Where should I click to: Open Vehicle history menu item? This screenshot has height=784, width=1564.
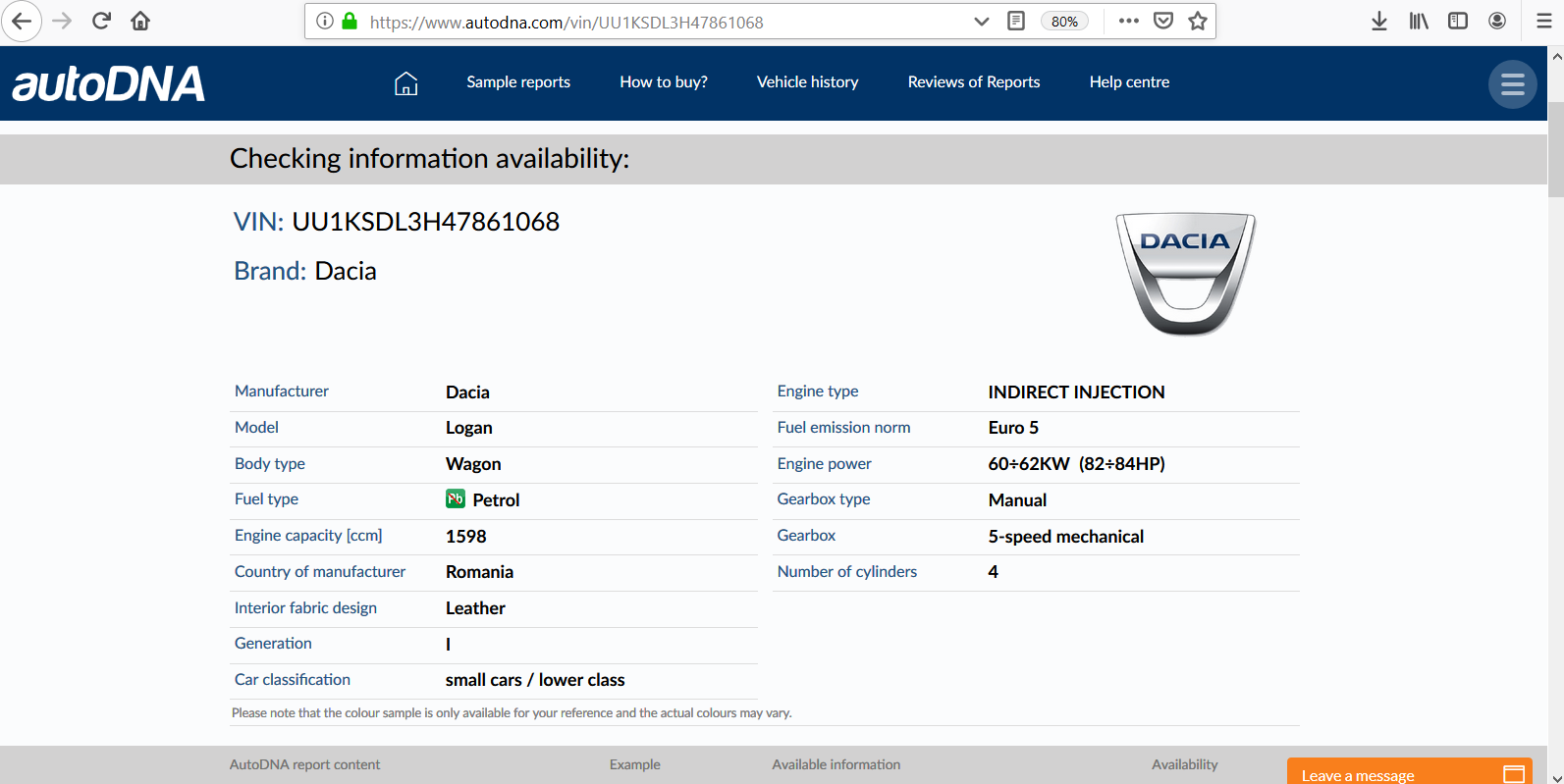pos(808,82)
